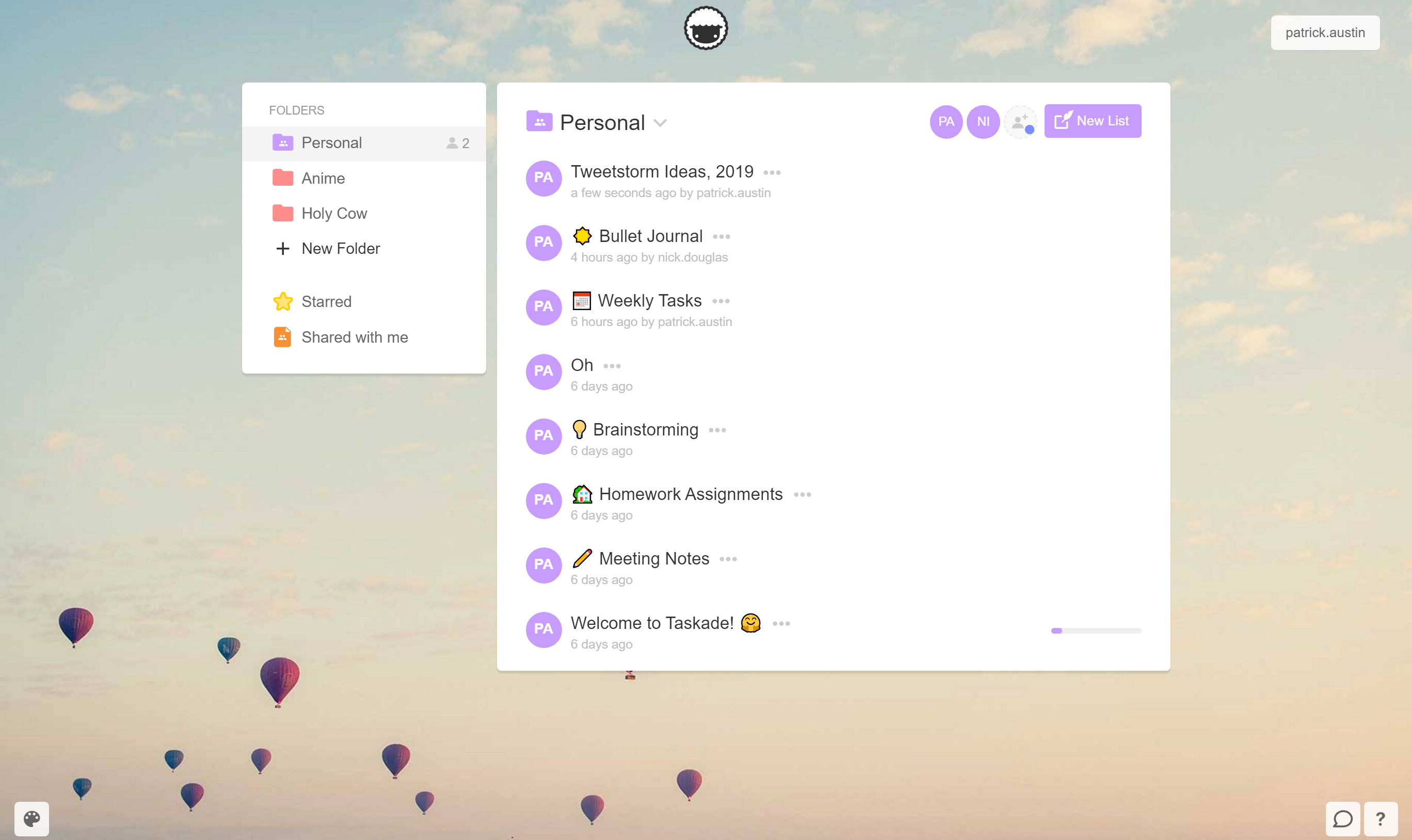The width and height of the screenshot is (1412, 840).
Task: Open options dots for Tweetstorm Ideas, 2019
Action: tap(772, 173)
